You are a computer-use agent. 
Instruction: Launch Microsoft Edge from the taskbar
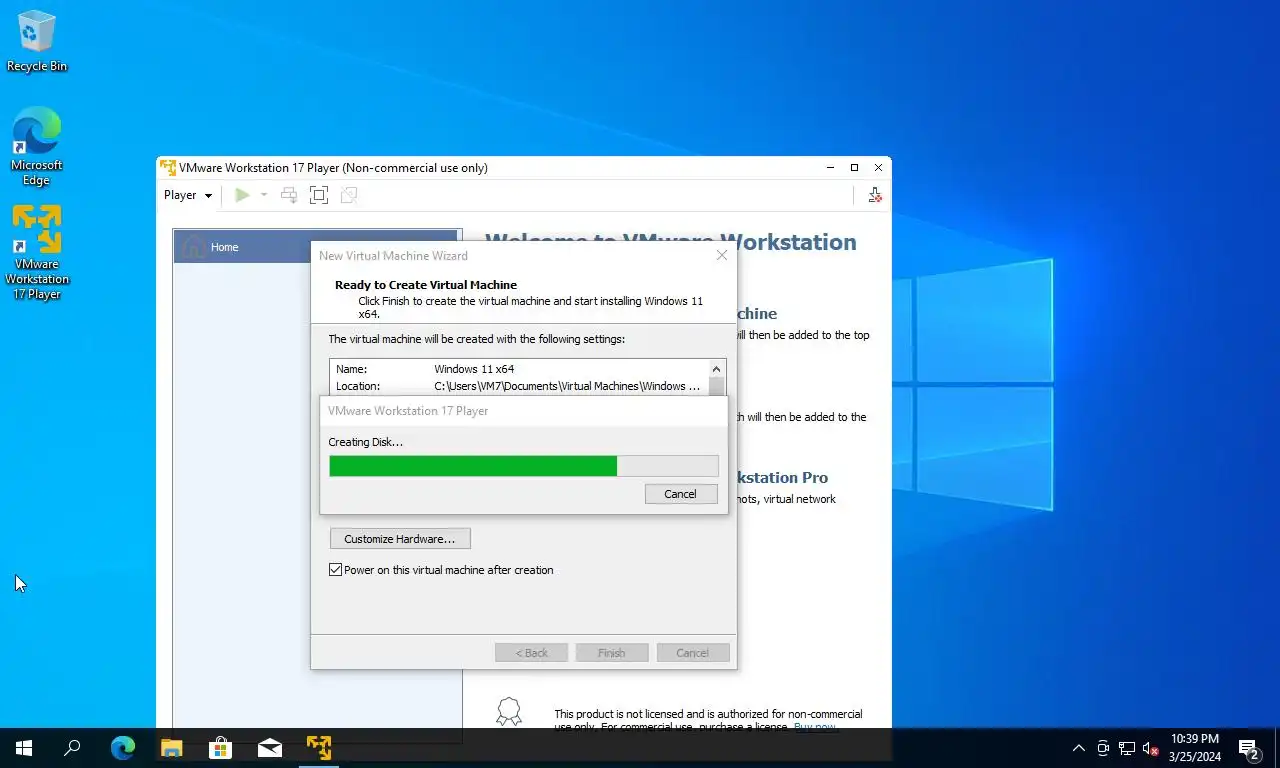click(x=122, y=747)
